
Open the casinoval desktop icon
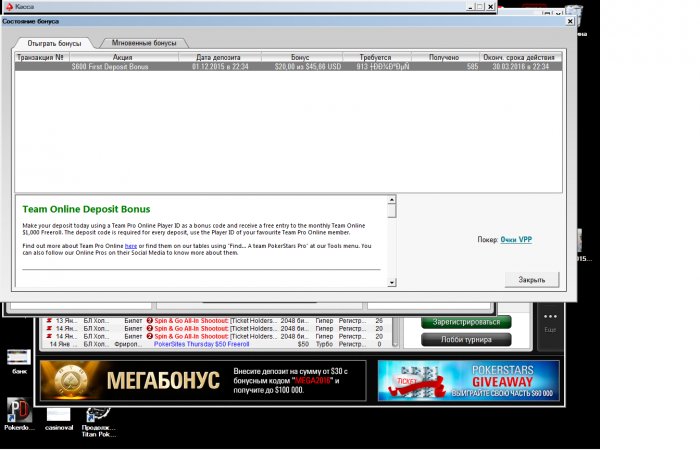[x=58, y=419]
